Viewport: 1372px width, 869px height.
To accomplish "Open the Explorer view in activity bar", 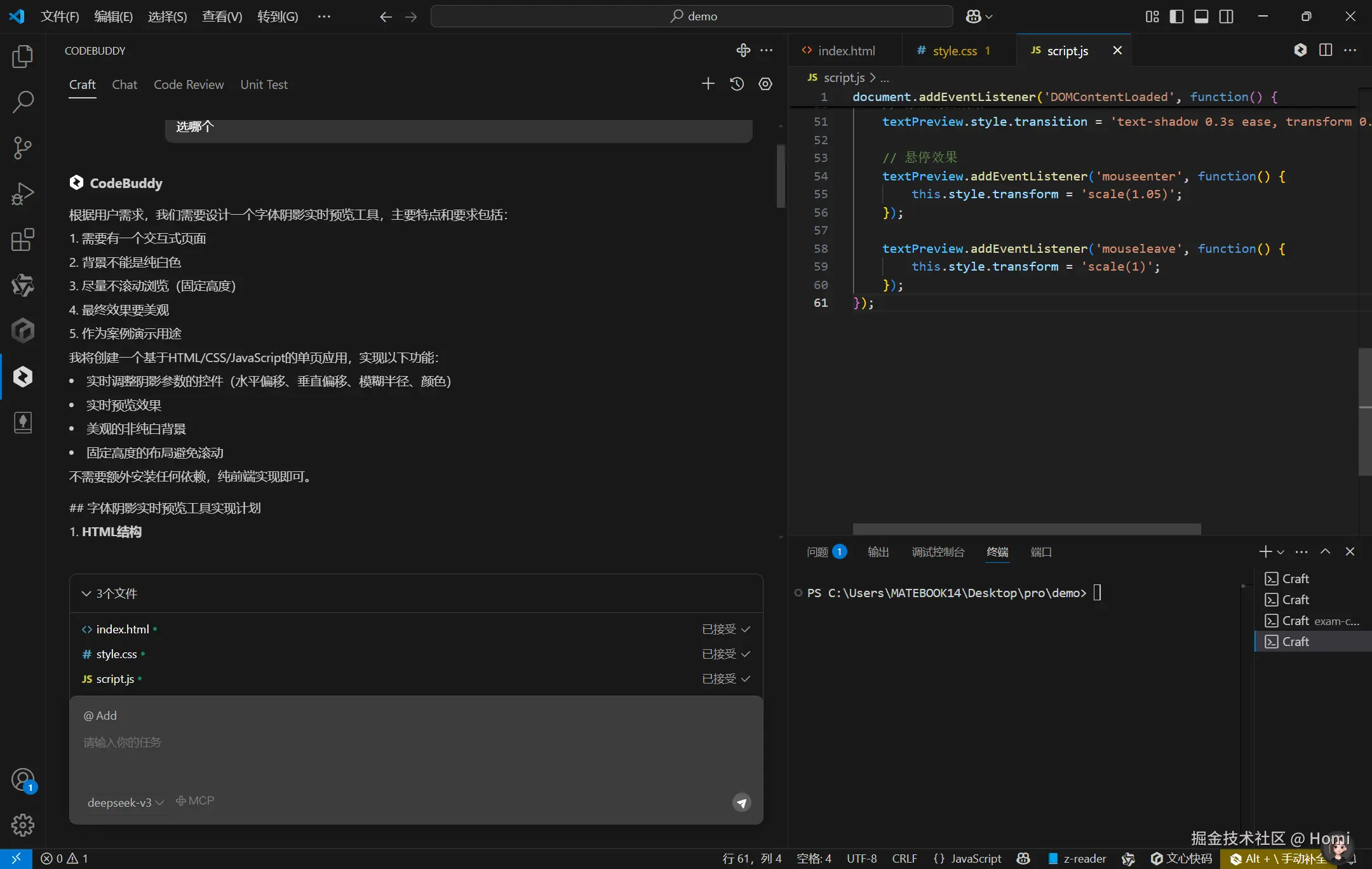I will pyautogui.click(x=23, y=57).
